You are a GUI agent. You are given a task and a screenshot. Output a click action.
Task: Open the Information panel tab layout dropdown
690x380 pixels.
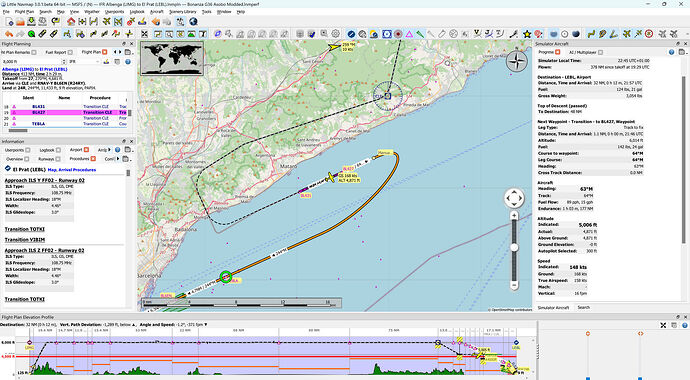127,150
